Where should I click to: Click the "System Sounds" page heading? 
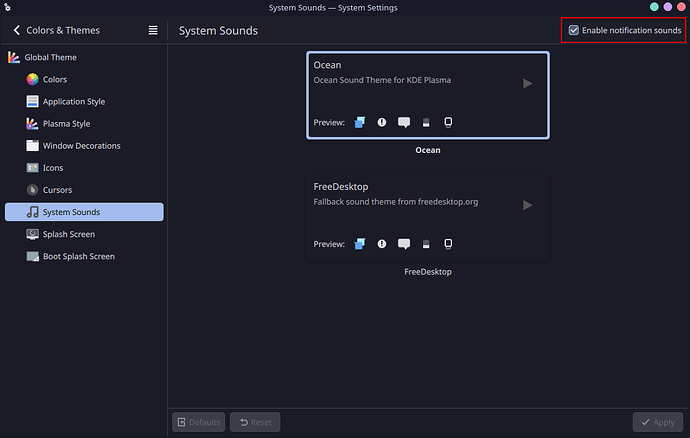[x=218, y=31]
